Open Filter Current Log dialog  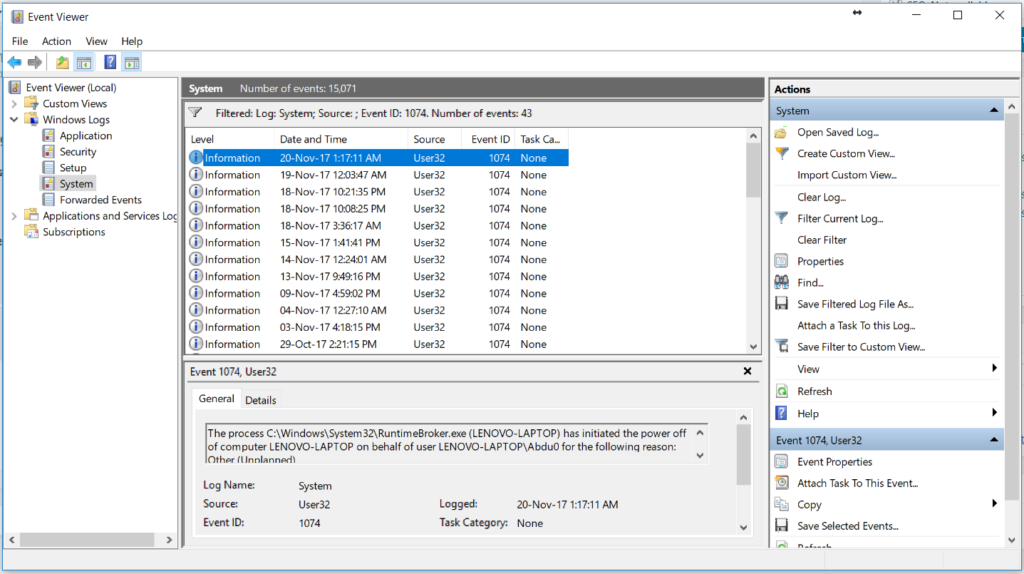(x=839, y=218)
